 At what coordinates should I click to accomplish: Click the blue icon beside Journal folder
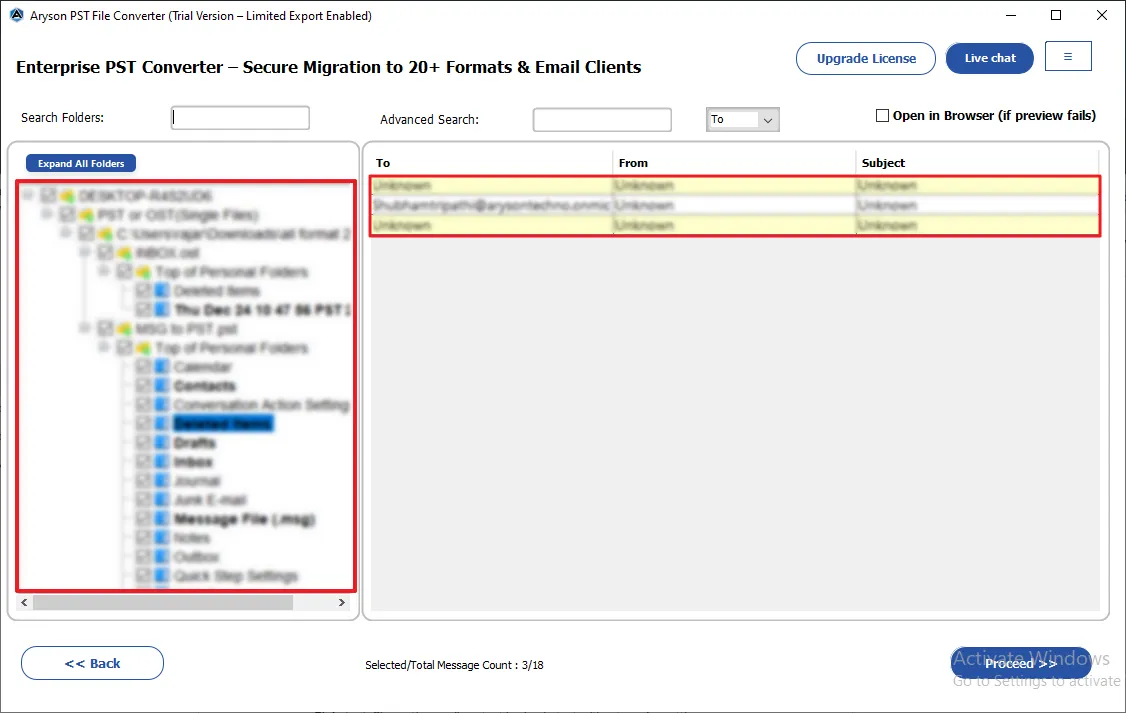[162, 481]
